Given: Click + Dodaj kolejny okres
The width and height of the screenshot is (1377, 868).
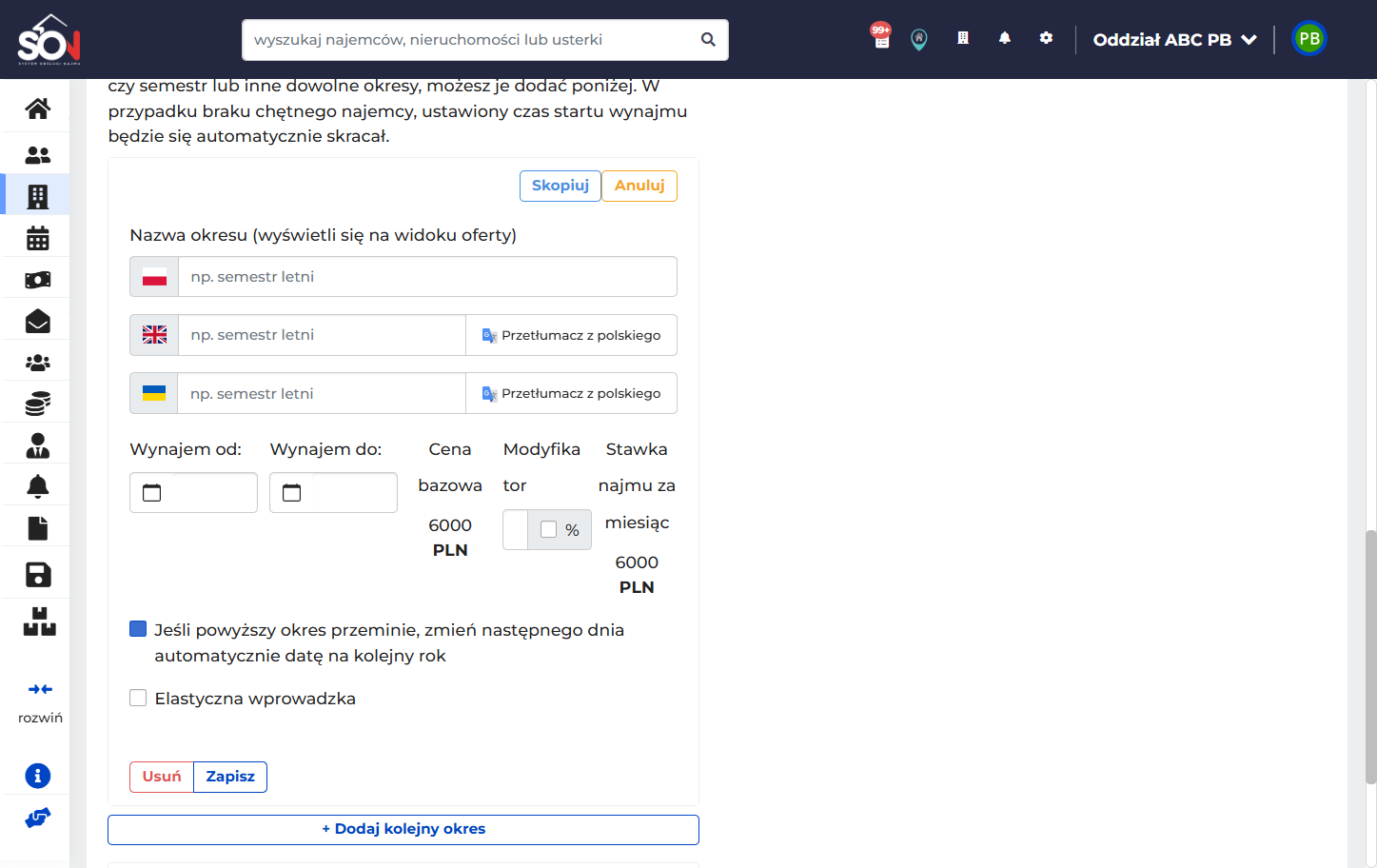Looking at the screenshot, I should pos(403,829).
